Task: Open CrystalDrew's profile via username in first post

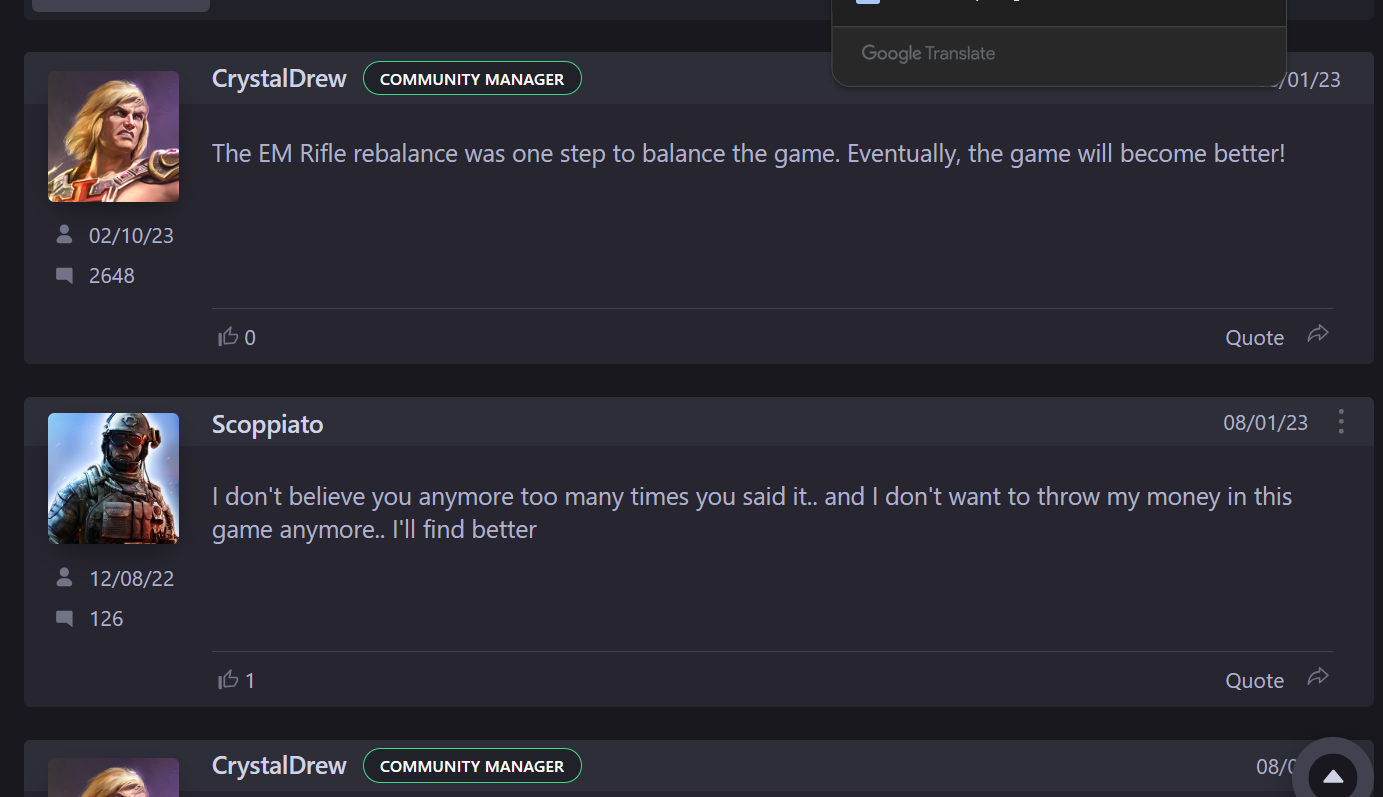Action: click(x=279, y=79)
